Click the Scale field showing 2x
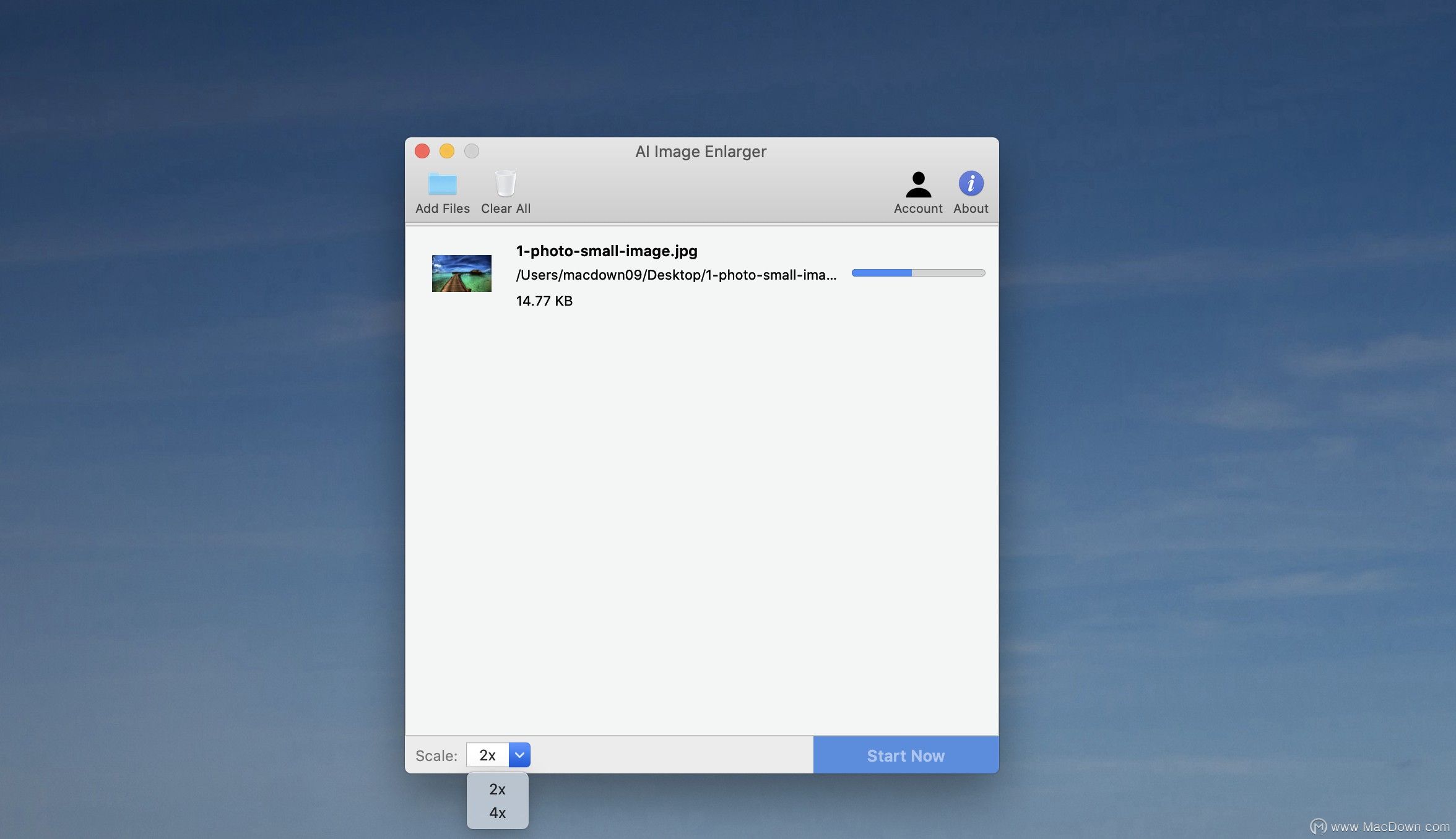1456x839 pixels. coord(488,755)
